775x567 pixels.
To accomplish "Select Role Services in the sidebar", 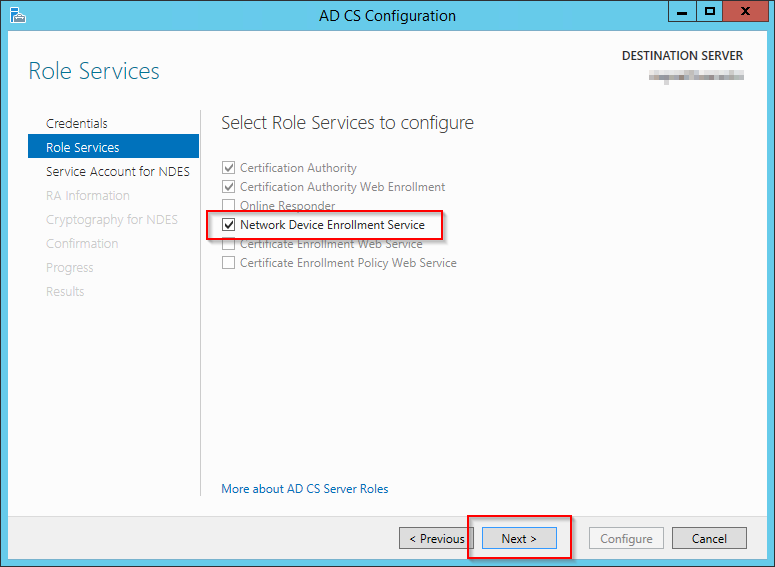I will (83, 147).
